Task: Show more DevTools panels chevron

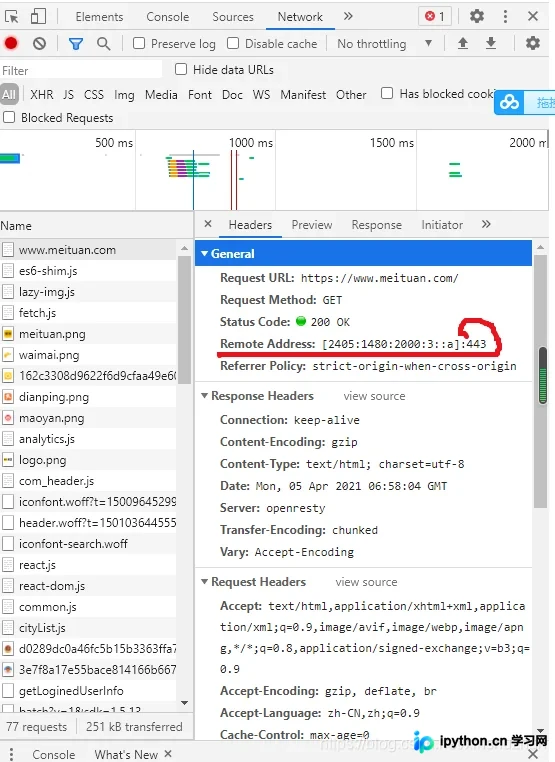Action: tap(348, 17)
